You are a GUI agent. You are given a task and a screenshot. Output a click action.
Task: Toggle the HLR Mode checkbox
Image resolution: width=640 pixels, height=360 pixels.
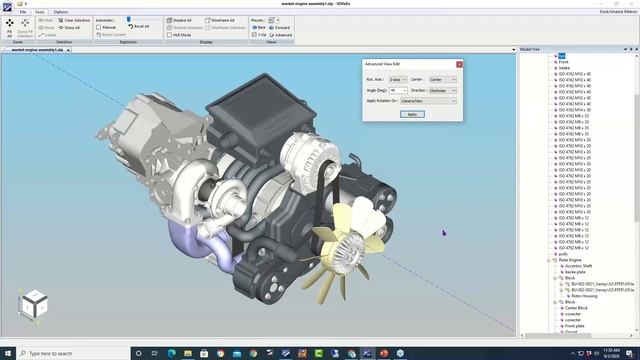pos(169,35)
